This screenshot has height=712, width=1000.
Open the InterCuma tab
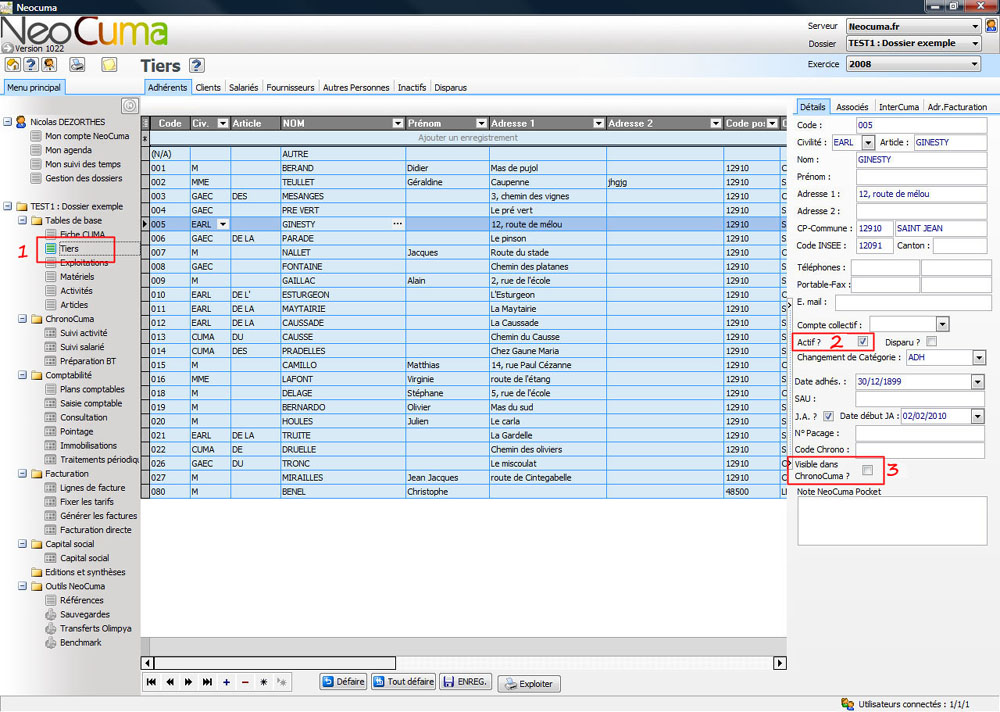click(x=899, y=107)
